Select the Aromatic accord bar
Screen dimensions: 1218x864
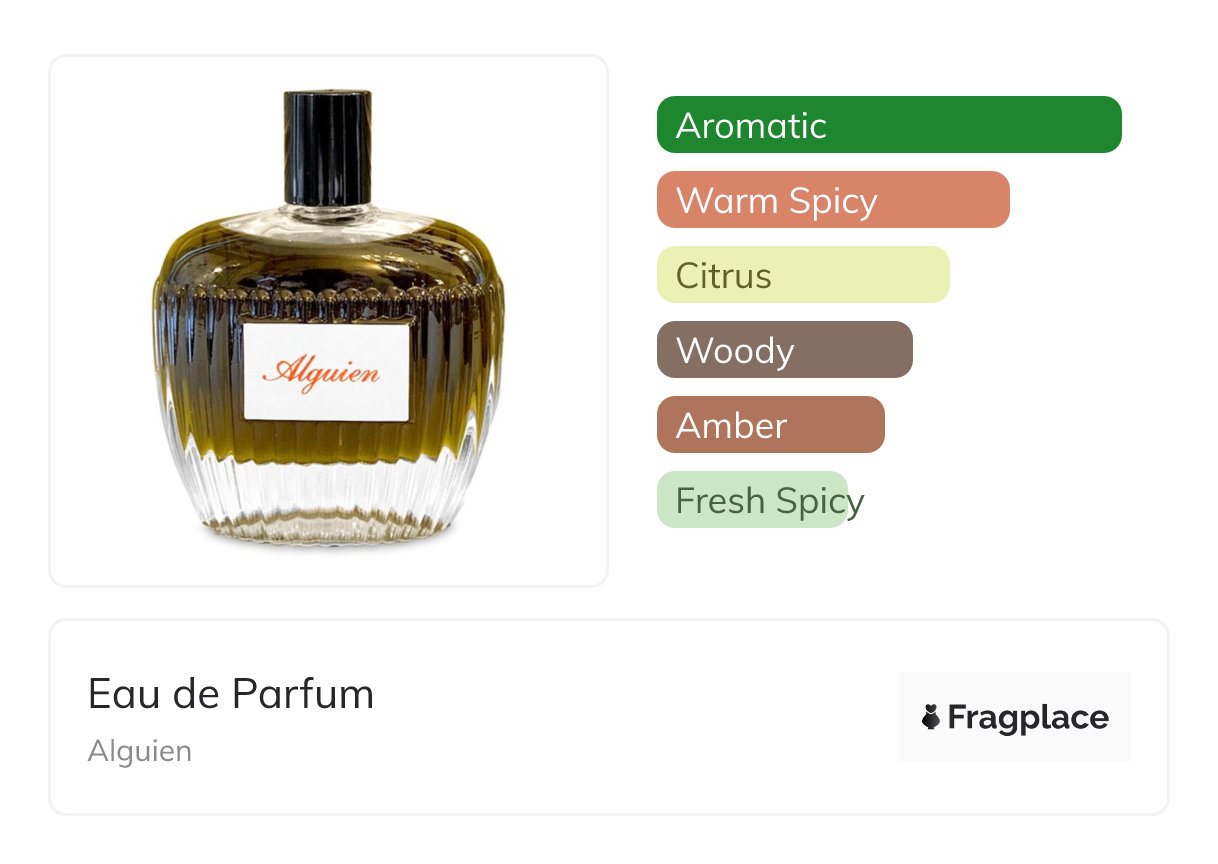(889, 125)
